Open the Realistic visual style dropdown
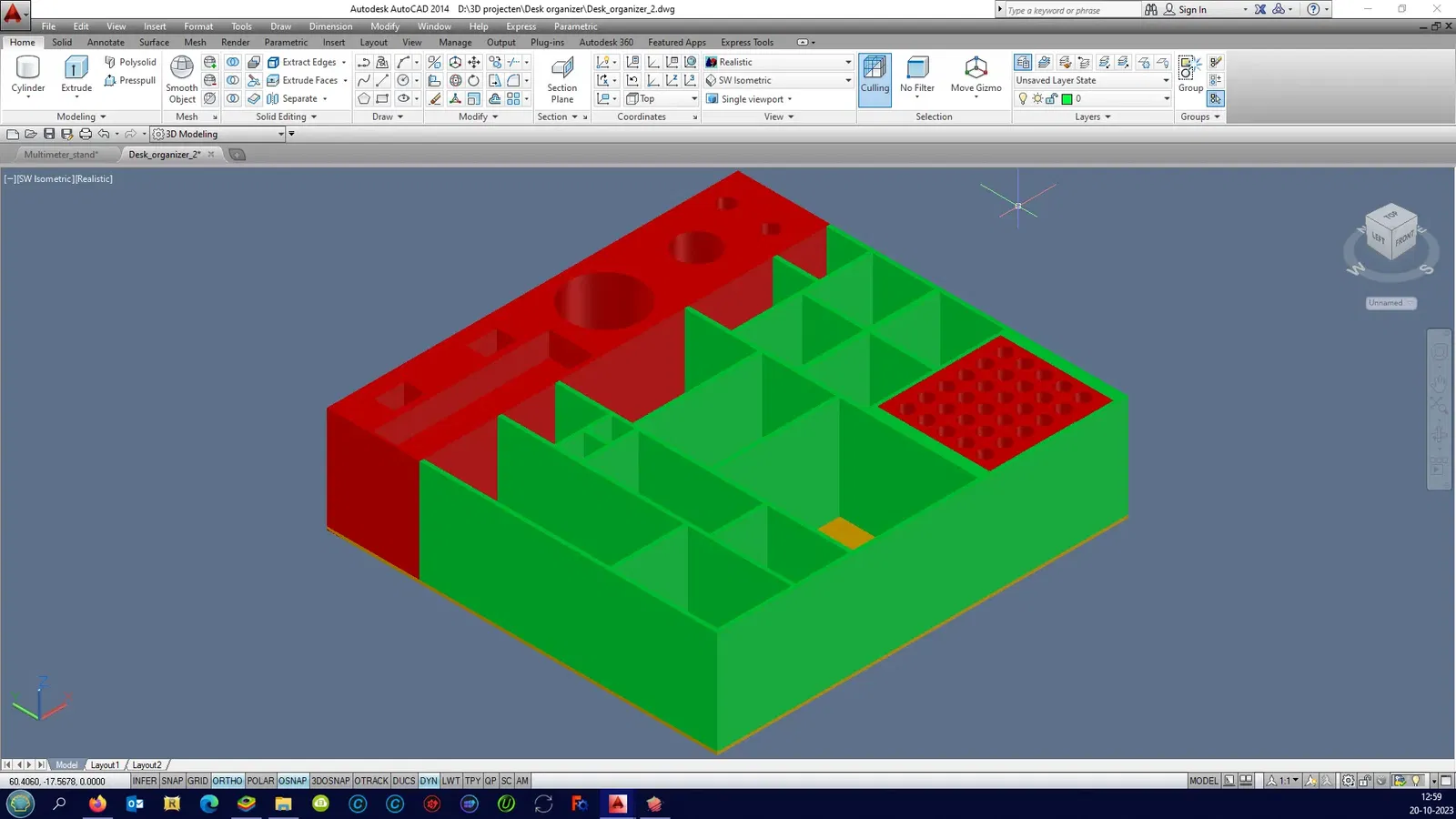 point(779,62)
